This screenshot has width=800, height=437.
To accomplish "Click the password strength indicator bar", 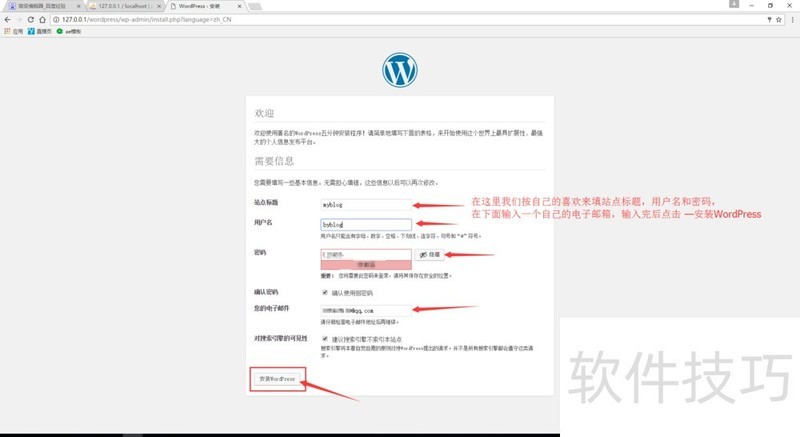I will click(366, 265).
